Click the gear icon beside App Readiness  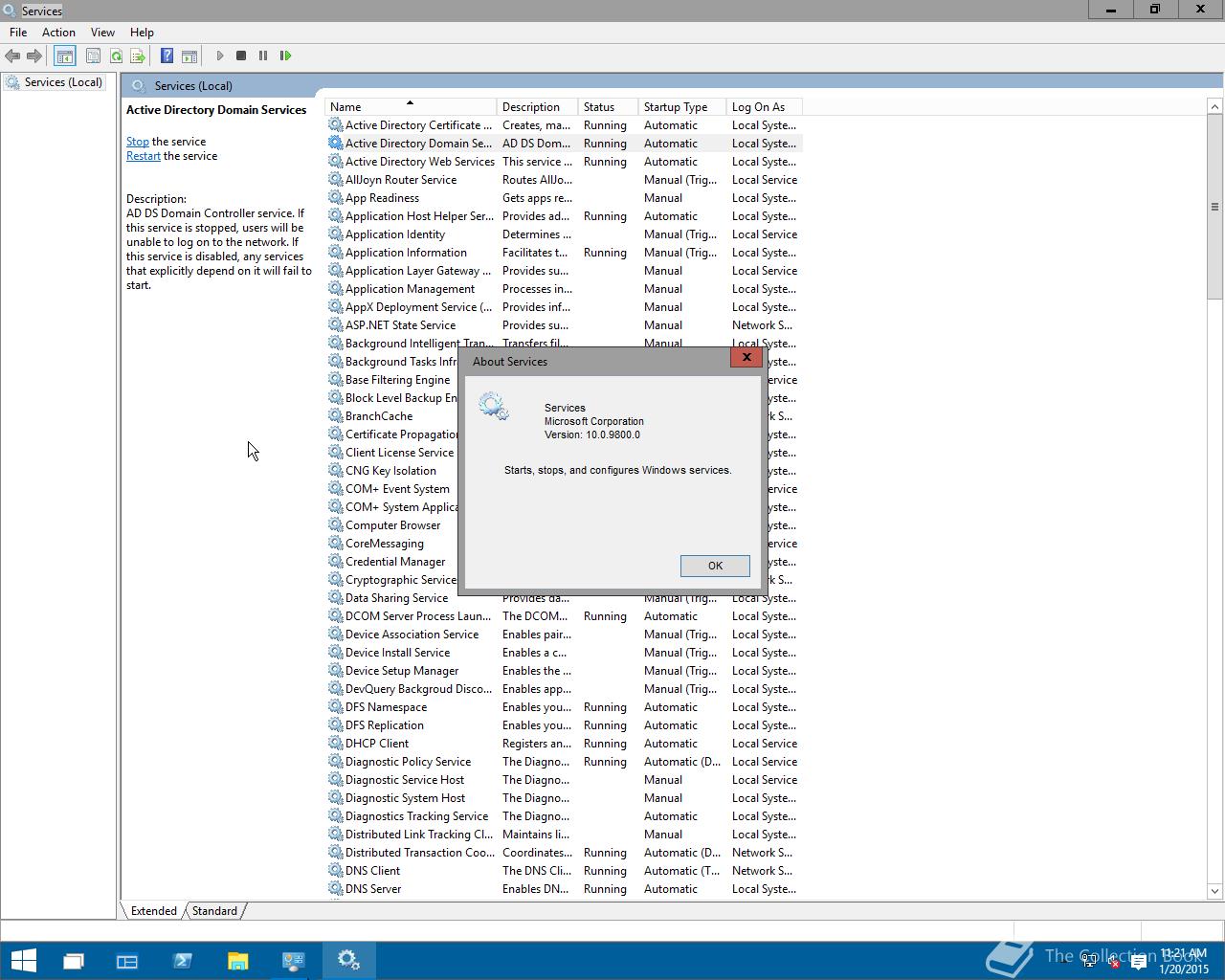pyautogui.click(x=335, y=198)
